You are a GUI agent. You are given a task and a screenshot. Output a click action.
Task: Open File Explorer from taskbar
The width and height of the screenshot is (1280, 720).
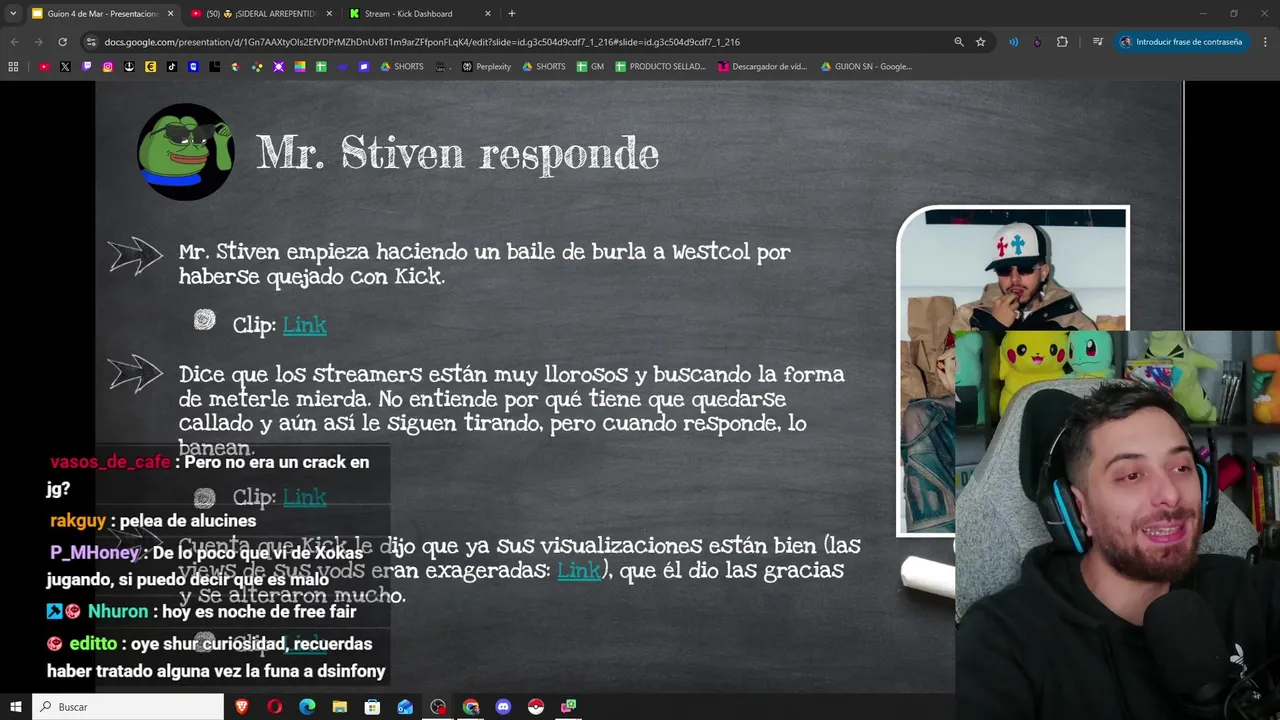[x=340, y=707]
